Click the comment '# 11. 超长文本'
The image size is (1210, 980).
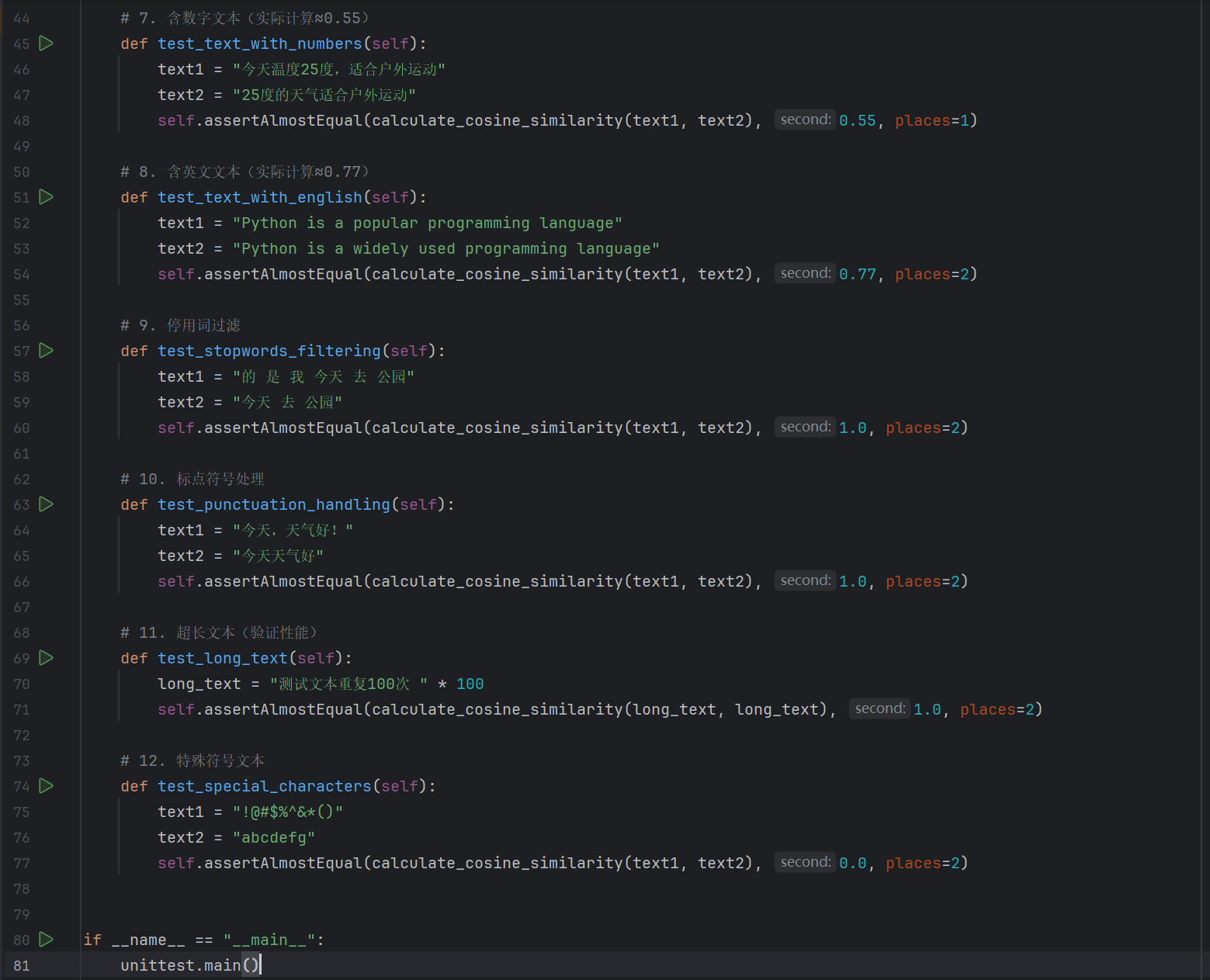click(219, 633)
